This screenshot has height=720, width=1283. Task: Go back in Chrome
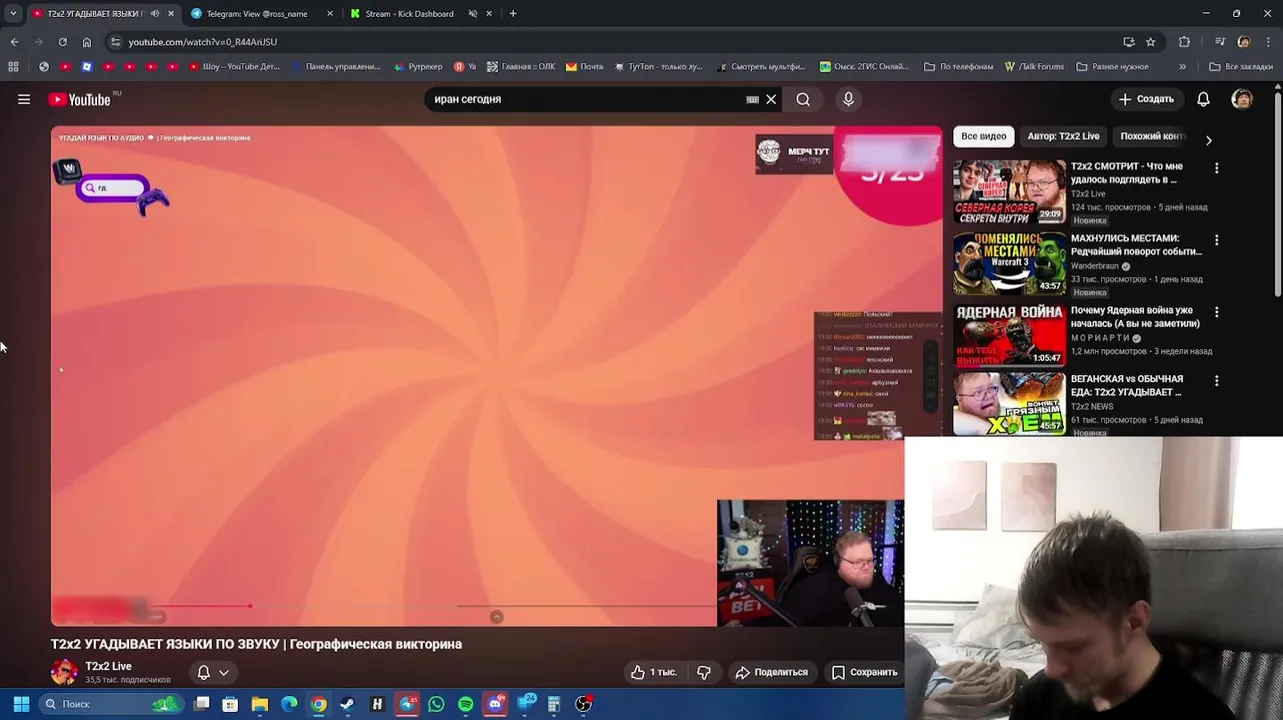pyautogui.click(x=14, y=42)
